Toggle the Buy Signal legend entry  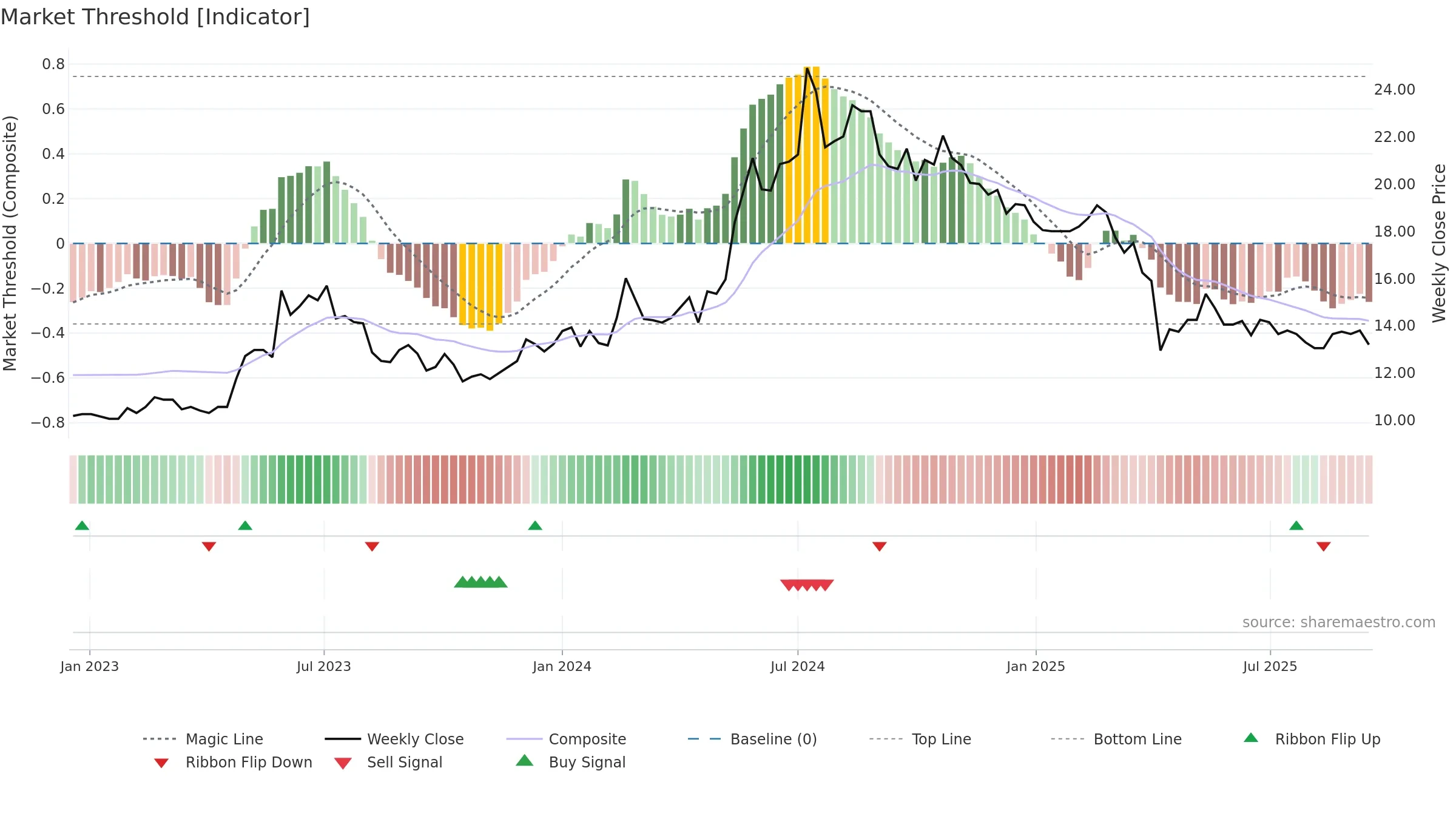(570, 762)
